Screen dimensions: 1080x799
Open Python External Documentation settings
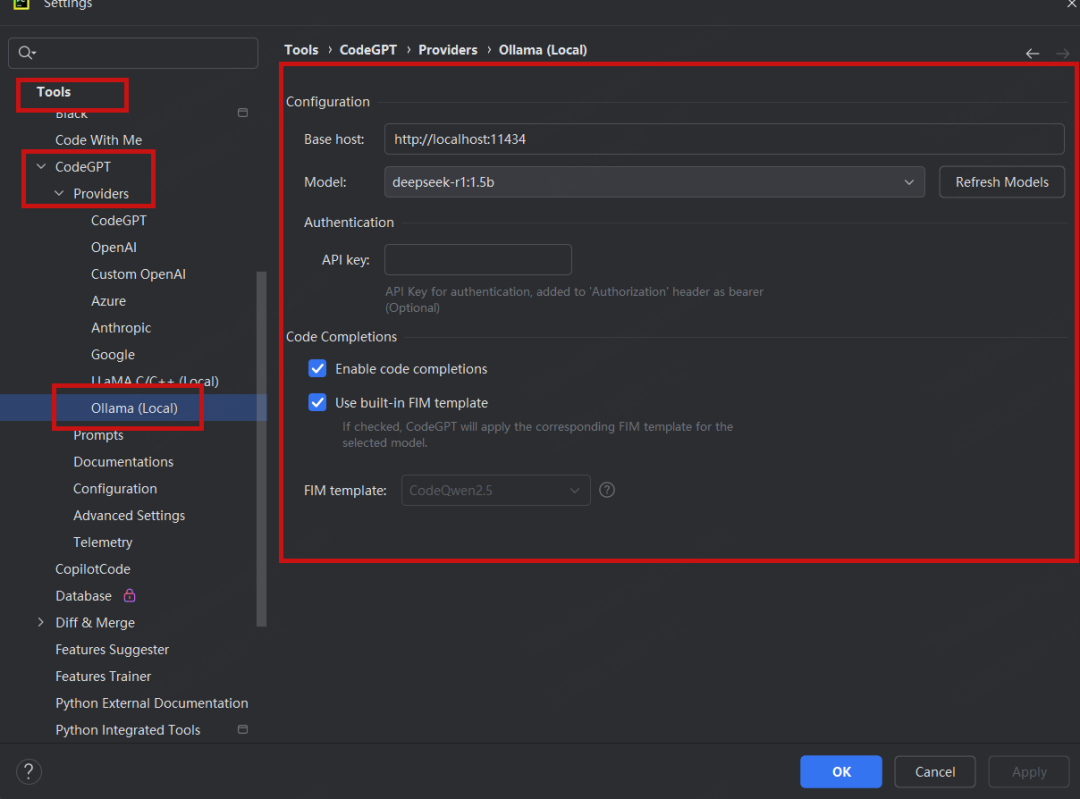point(152,703)
